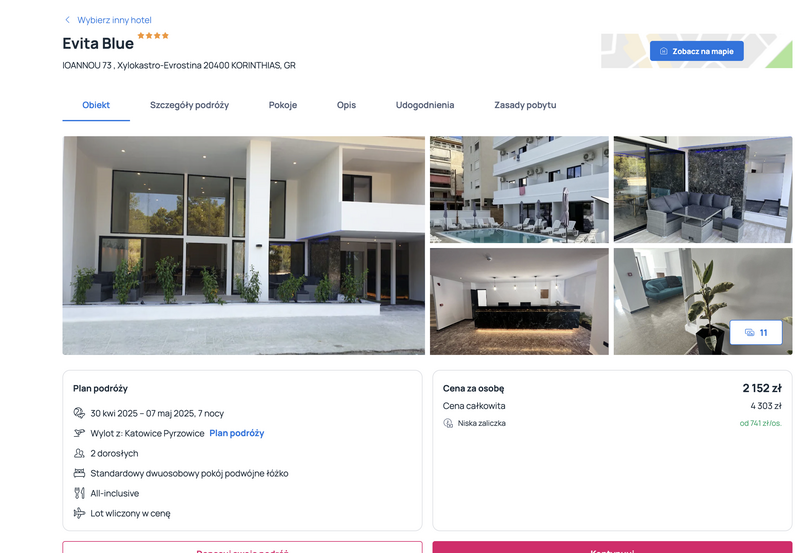
Task: Click the coin icon next to Niska zaliczka
Action: (x=448, y=423)
